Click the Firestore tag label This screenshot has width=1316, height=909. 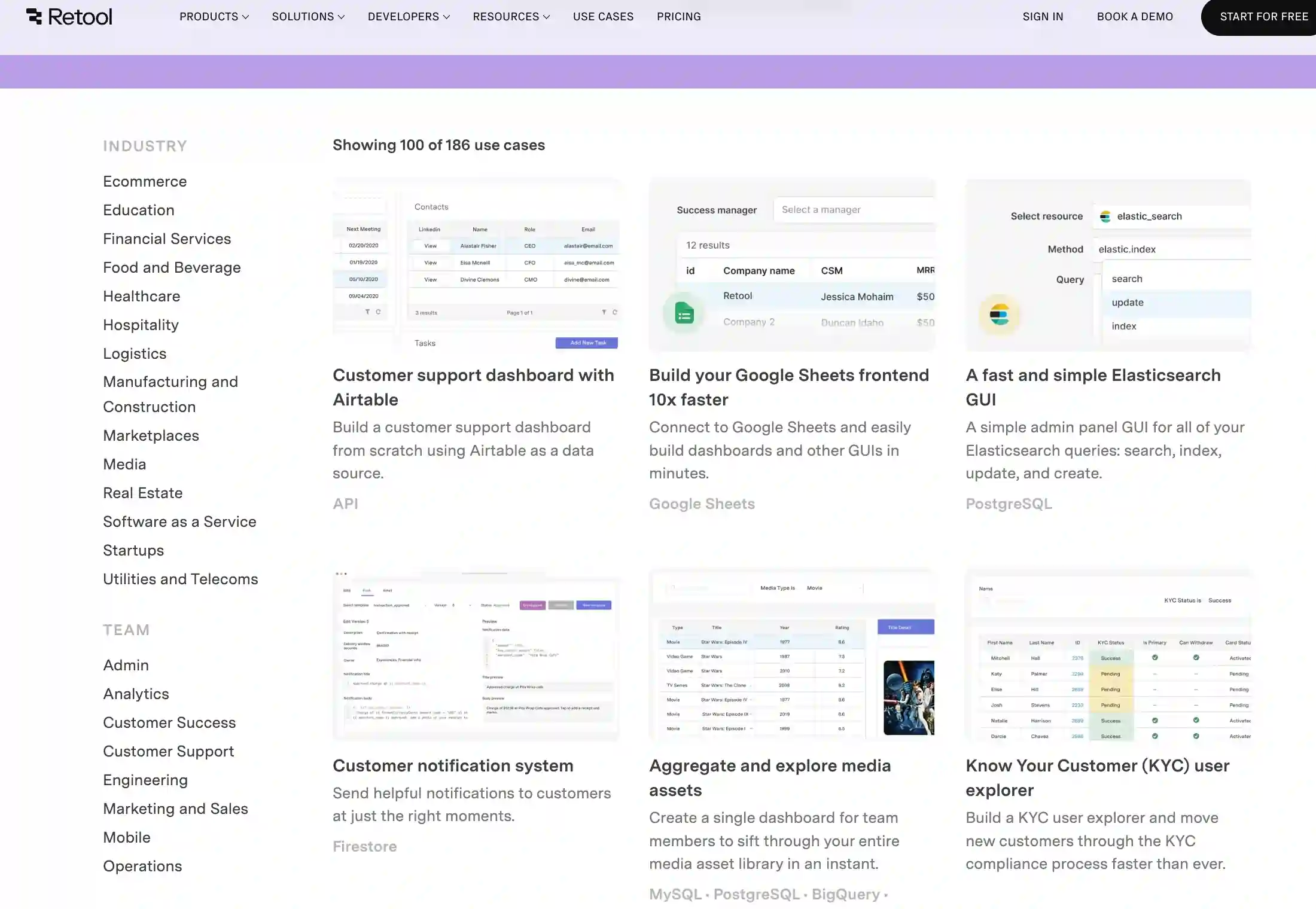coord(365,846)
